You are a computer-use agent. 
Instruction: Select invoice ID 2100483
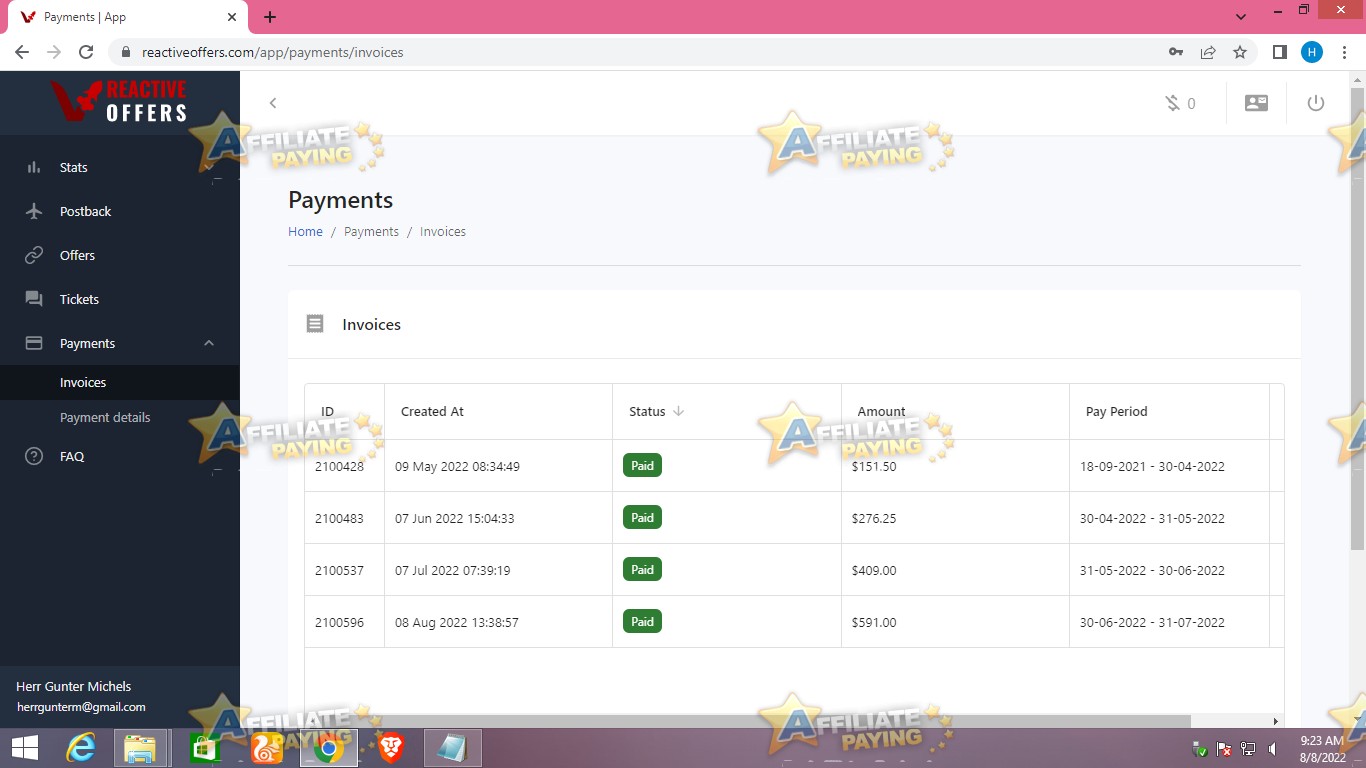point(339,518)
